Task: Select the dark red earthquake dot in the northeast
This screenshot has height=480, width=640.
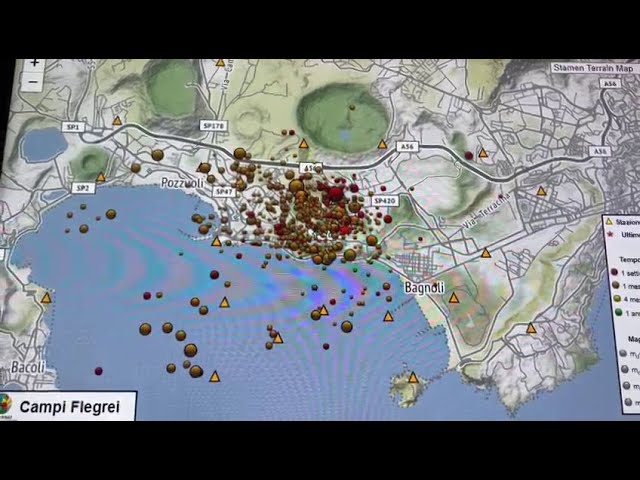Action: coord(469,155)
